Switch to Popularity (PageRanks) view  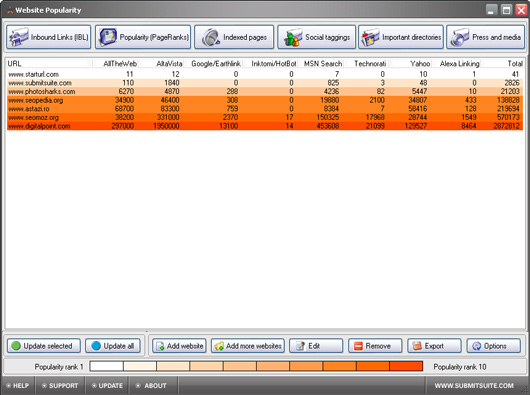[x=143, y=37]
